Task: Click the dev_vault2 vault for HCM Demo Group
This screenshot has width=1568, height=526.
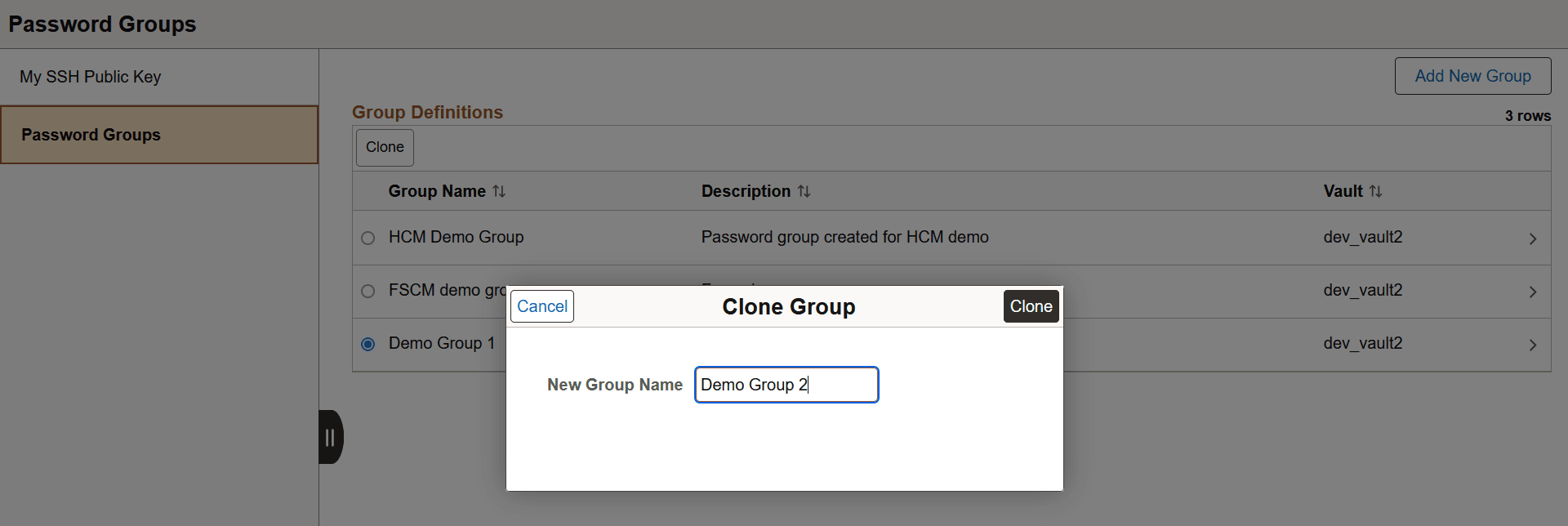Action: coord(1363,237)
